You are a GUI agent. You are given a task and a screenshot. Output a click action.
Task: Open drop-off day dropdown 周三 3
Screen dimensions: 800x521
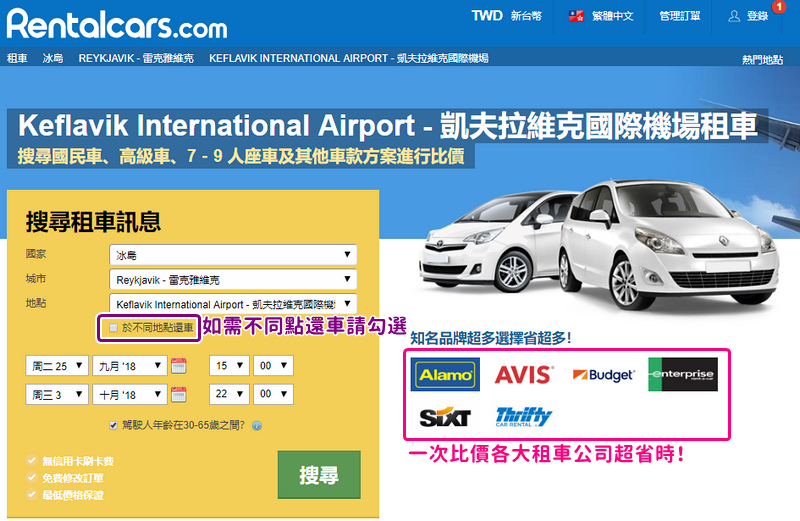[57, 394]
